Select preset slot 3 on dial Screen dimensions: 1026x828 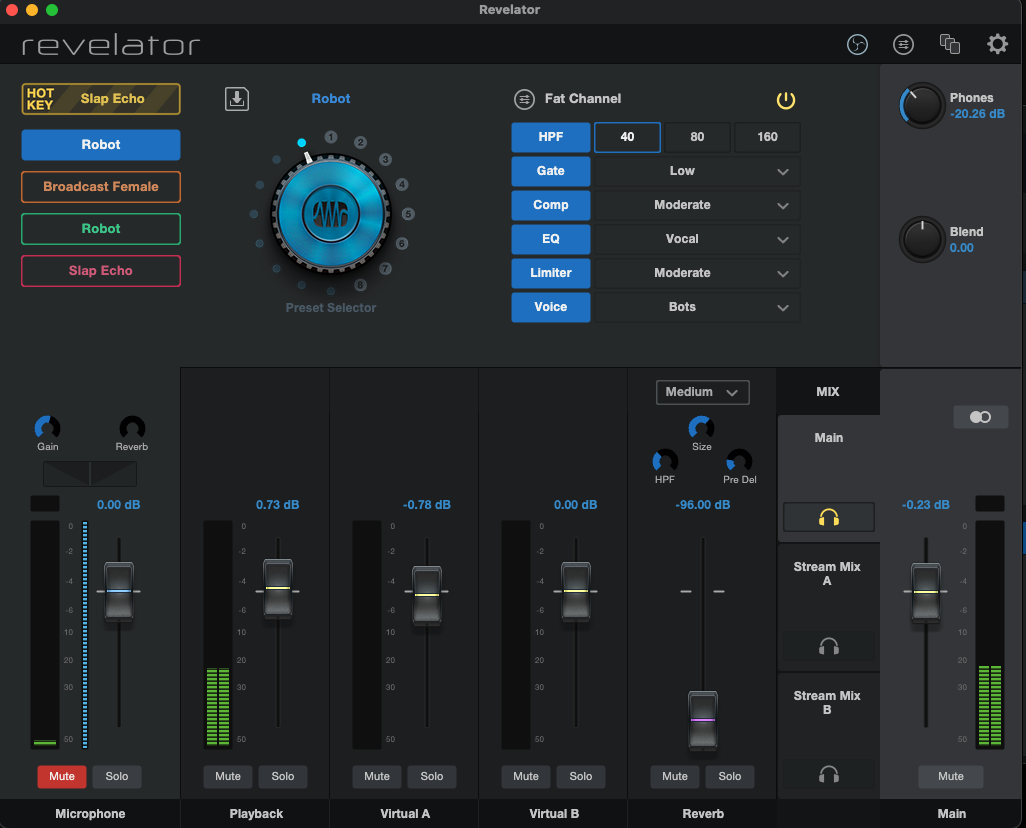tap(385, 159)
